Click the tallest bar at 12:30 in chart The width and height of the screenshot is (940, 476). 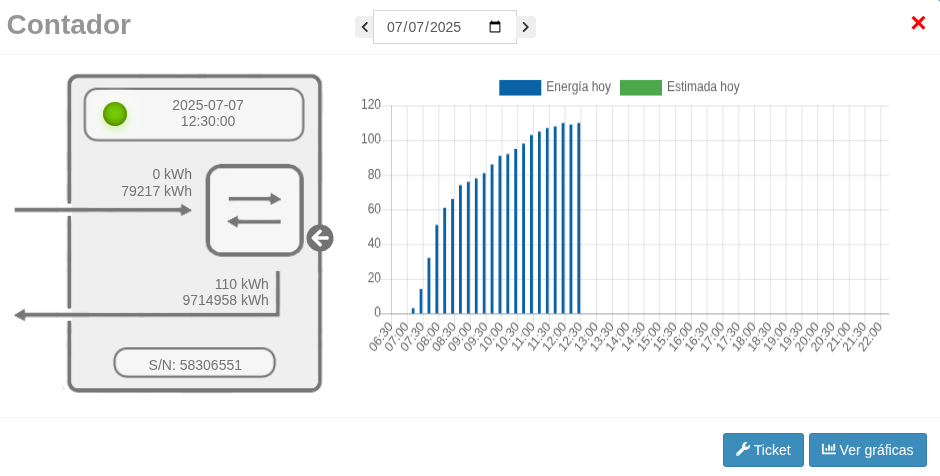pos(579,220)
